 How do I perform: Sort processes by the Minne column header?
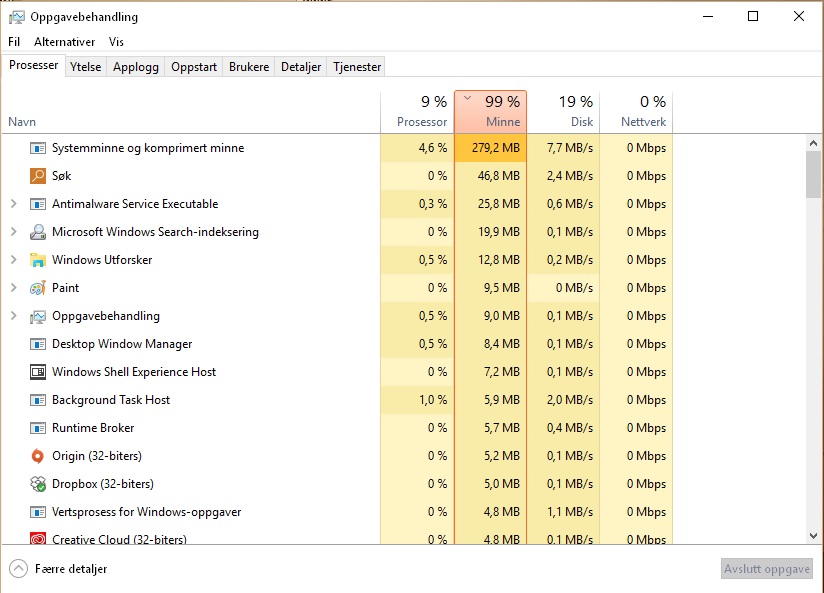point(490,111)
